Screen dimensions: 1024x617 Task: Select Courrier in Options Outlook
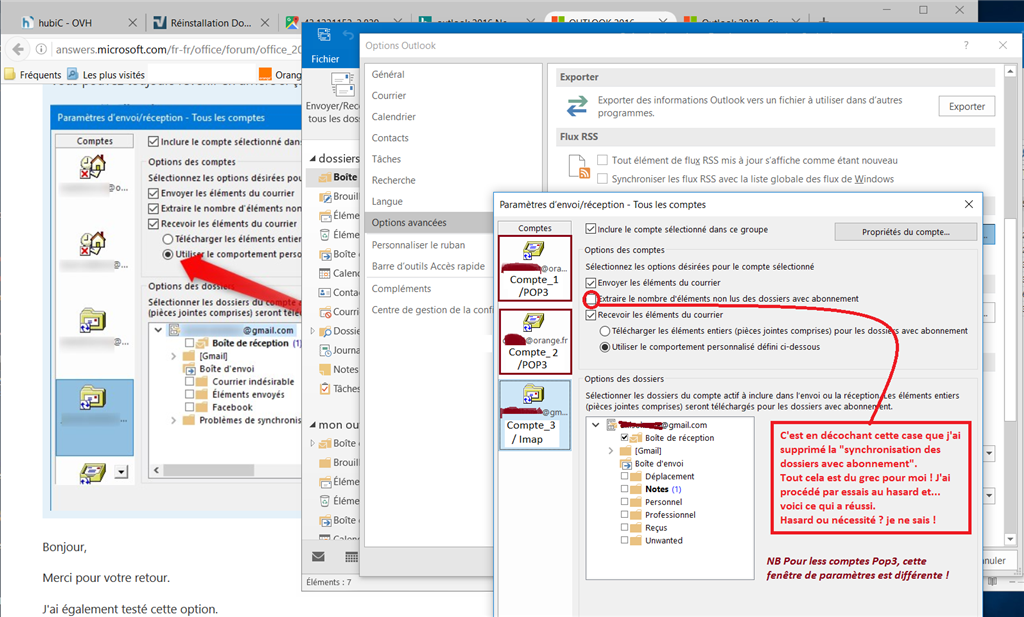pos(389,95)
